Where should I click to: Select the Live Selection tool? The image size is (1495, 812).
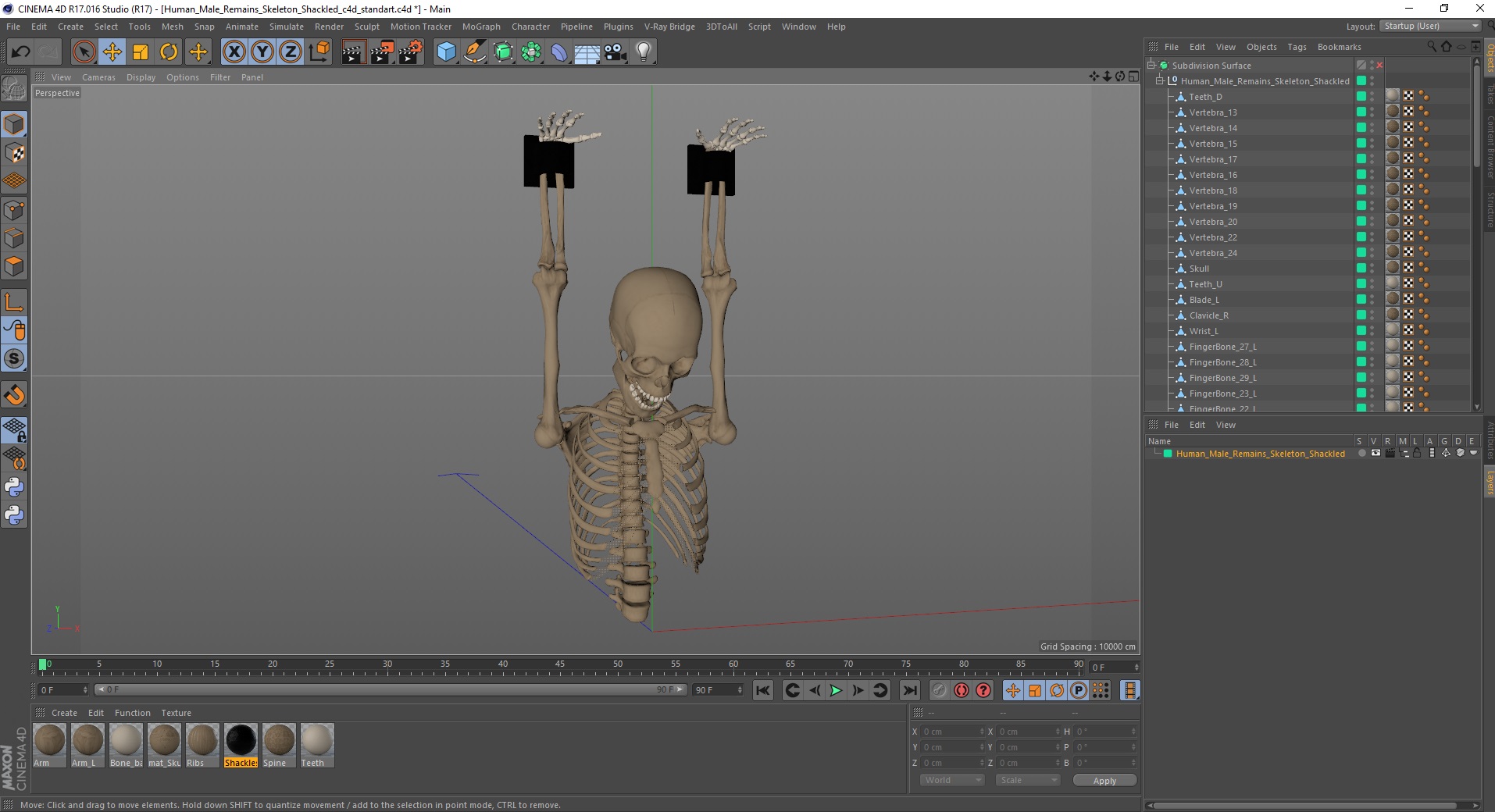pos(84,52)
